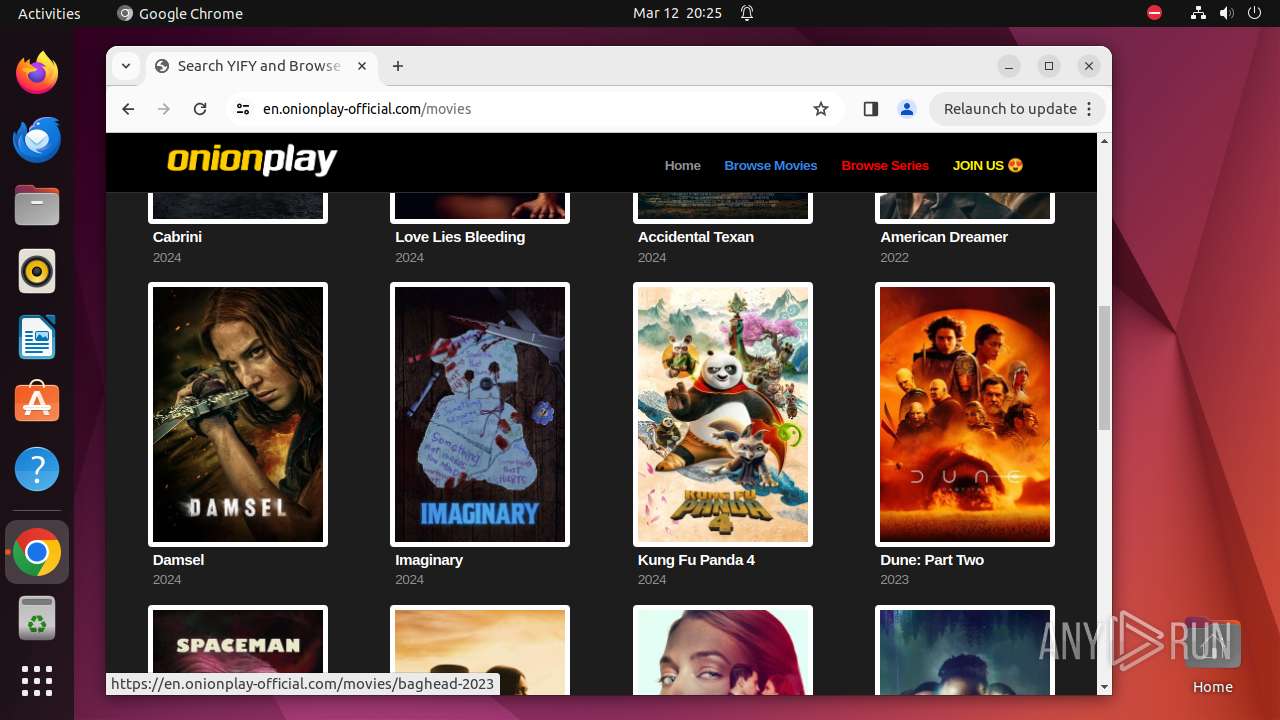Click the Cabrini title link
1280x720 pixels.
(x=177, y=237)
